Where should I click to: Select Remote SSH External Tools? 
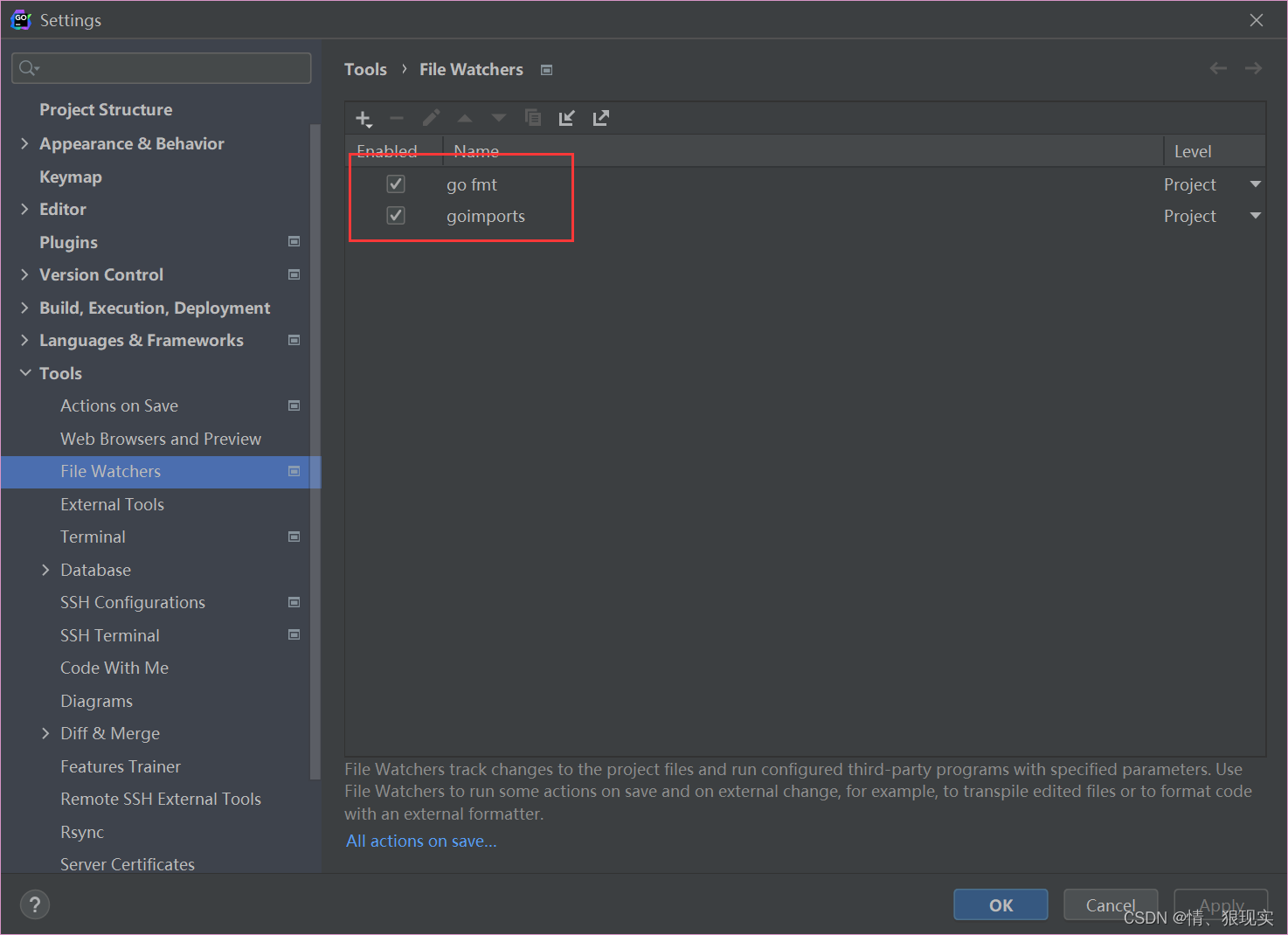tap(161, 799)
